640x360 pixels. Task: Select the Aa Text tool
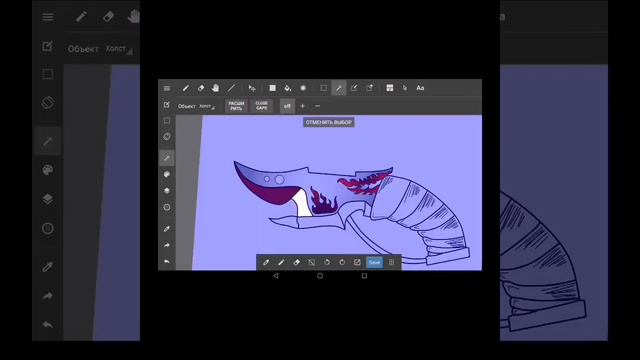click(420, 88)
